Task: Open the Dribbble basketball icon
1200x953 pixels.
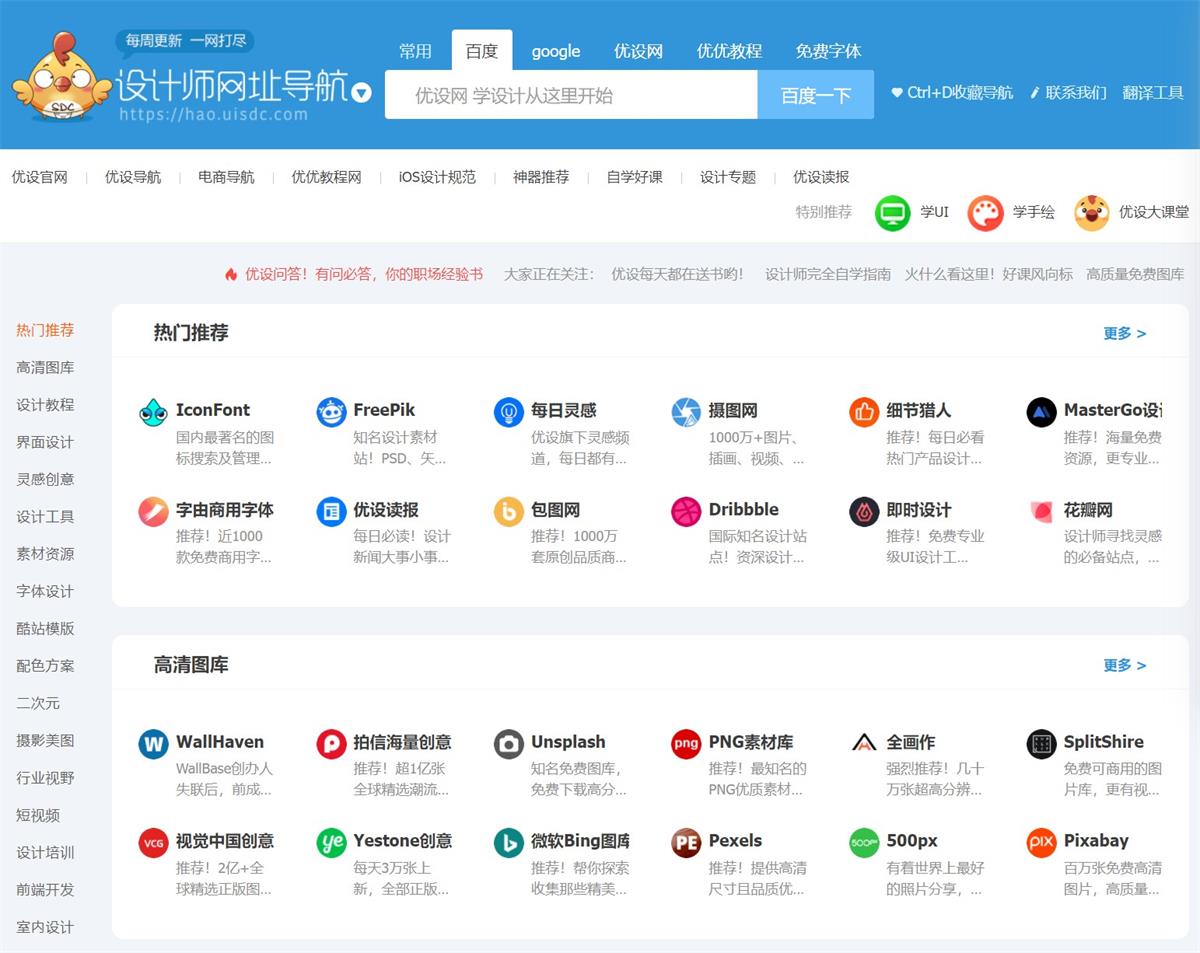Action: [686, 512]
